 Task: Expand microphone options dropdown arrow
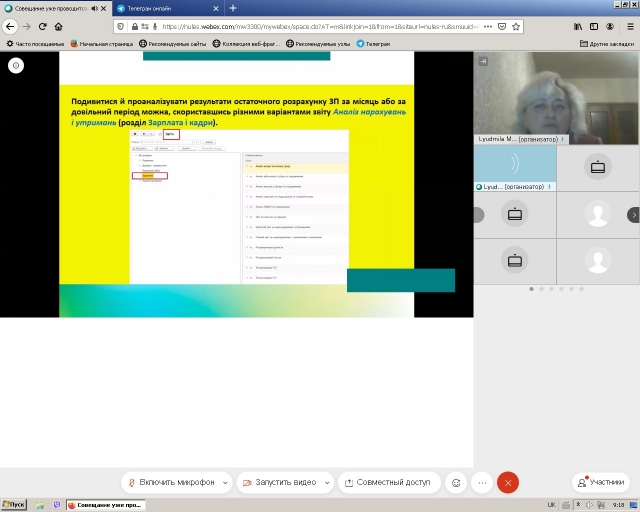point(225,483)
